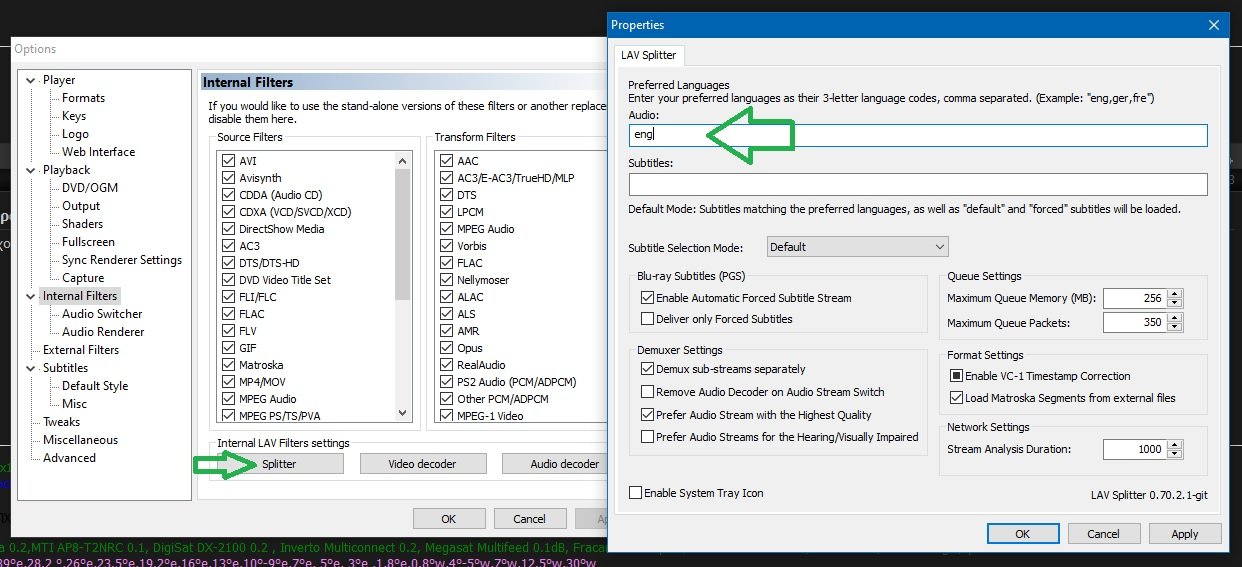Open Sync Renderer Settings

[122, 260]
